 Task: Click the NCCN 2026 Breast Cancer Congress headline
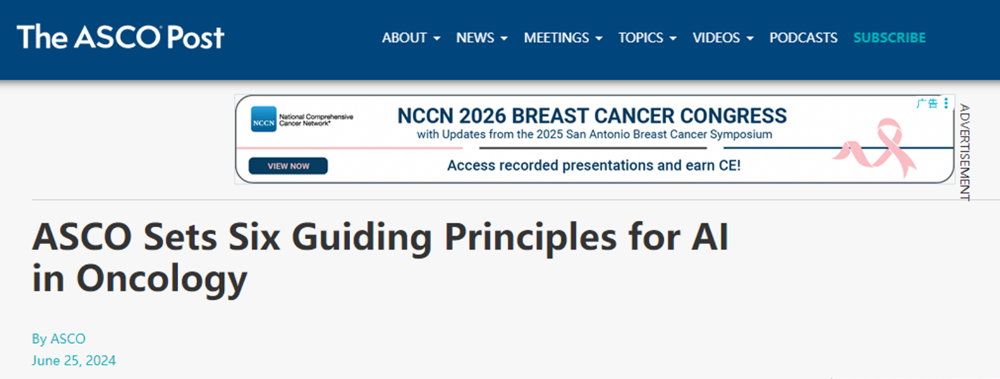592,116
